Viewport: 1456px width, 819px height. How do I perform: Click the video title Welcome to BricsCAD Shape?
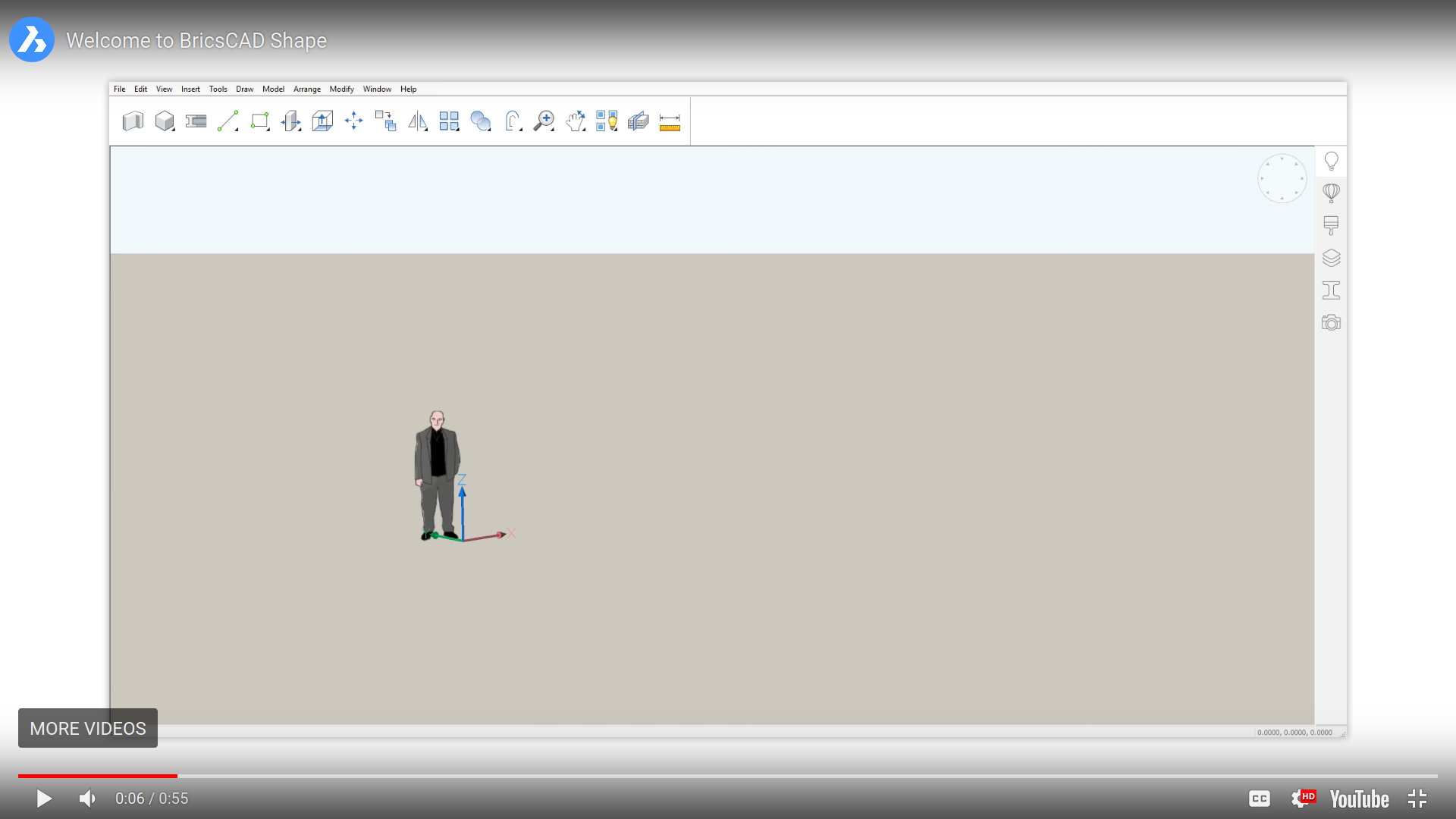(196, 40)
